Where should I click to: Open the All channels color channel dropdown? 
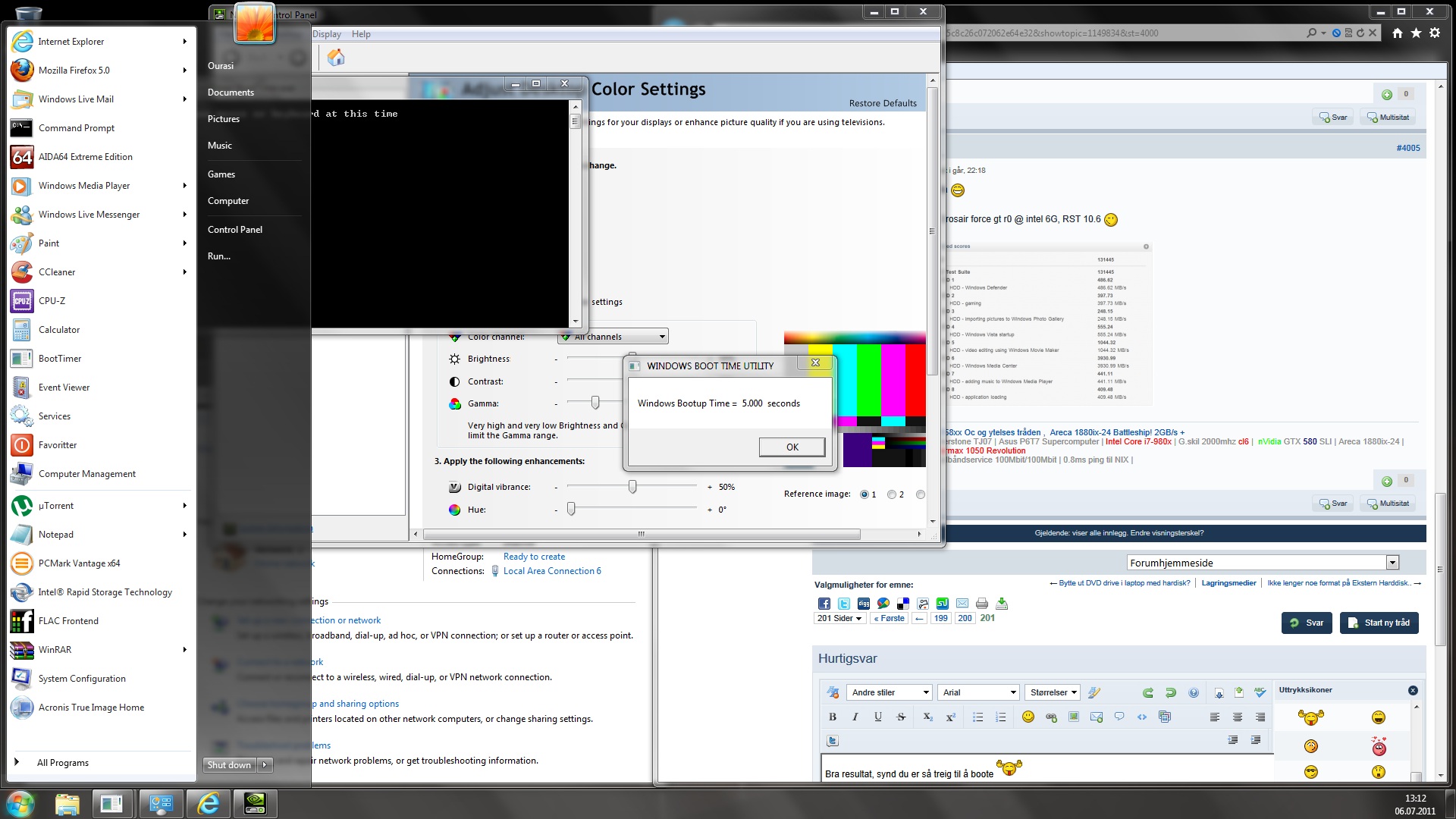pos(613,337)
